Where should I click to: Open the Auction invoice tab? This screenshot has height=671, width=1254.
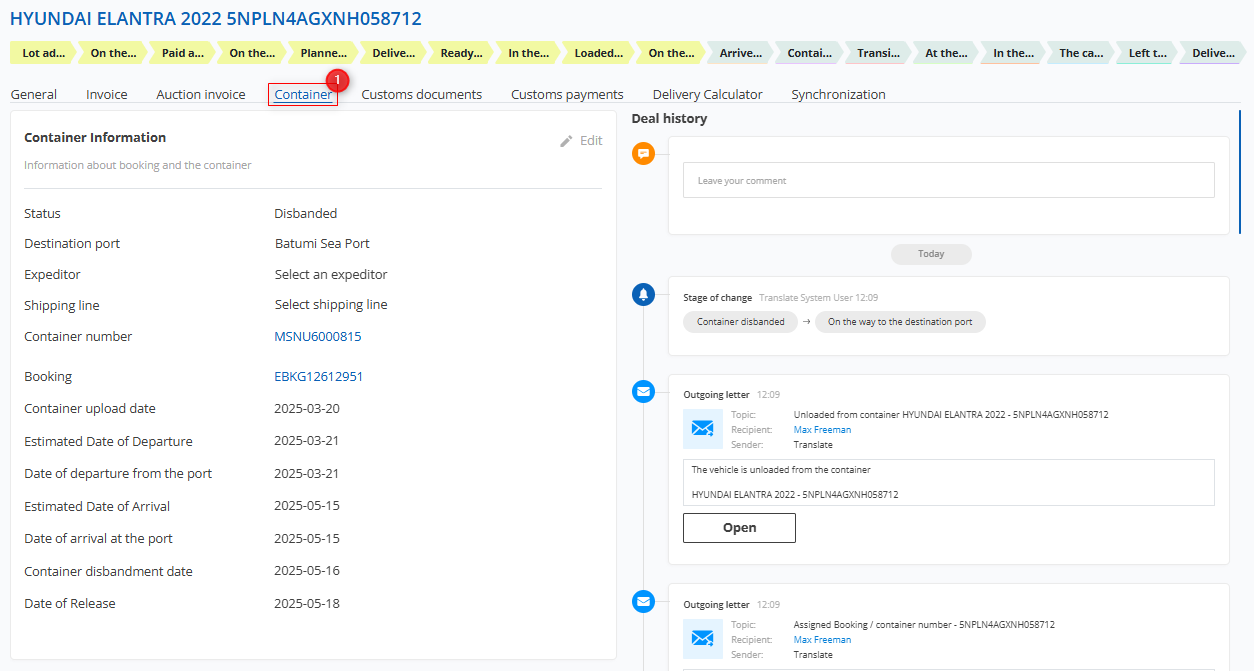[x=201, y=94]
